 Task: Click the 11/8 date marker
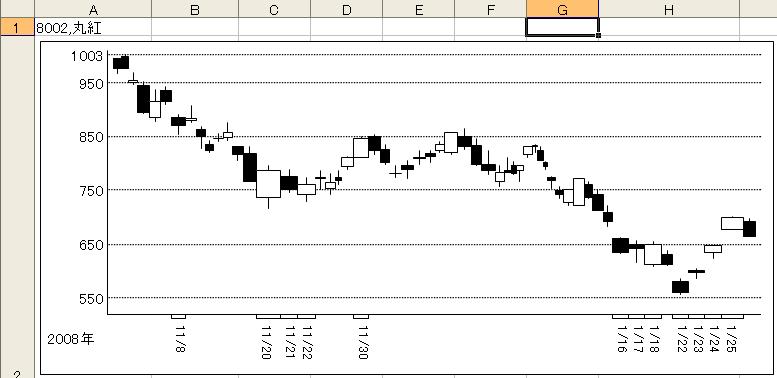[179, 317]
